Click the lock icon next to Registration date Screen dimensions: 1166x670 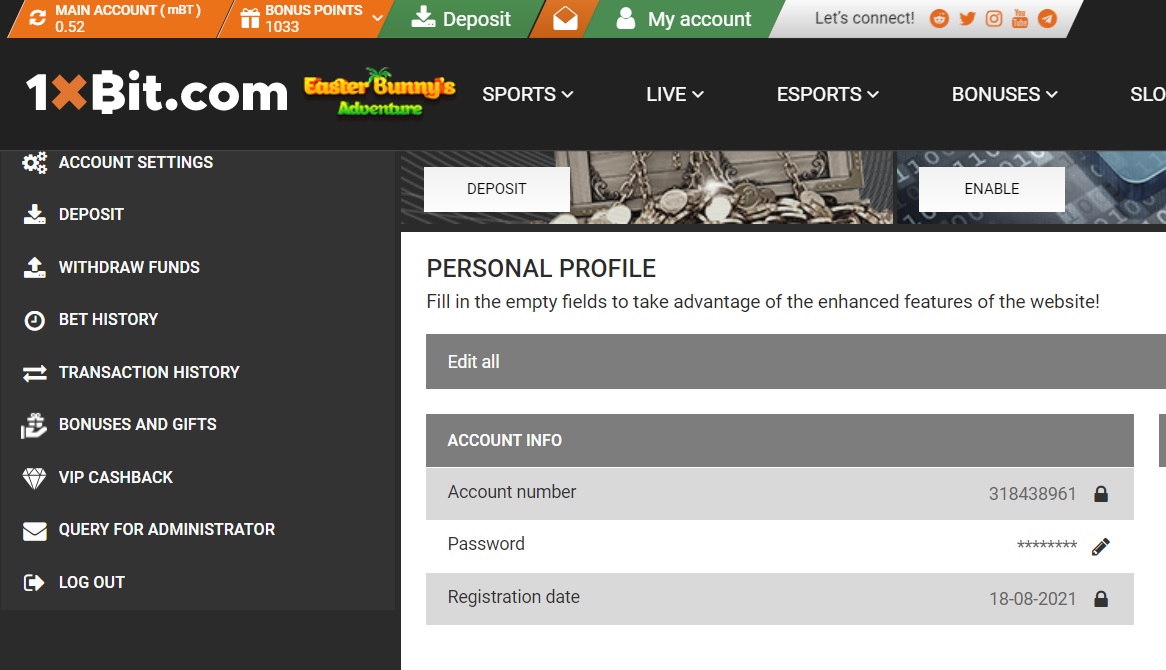[x=1101, y=599]
